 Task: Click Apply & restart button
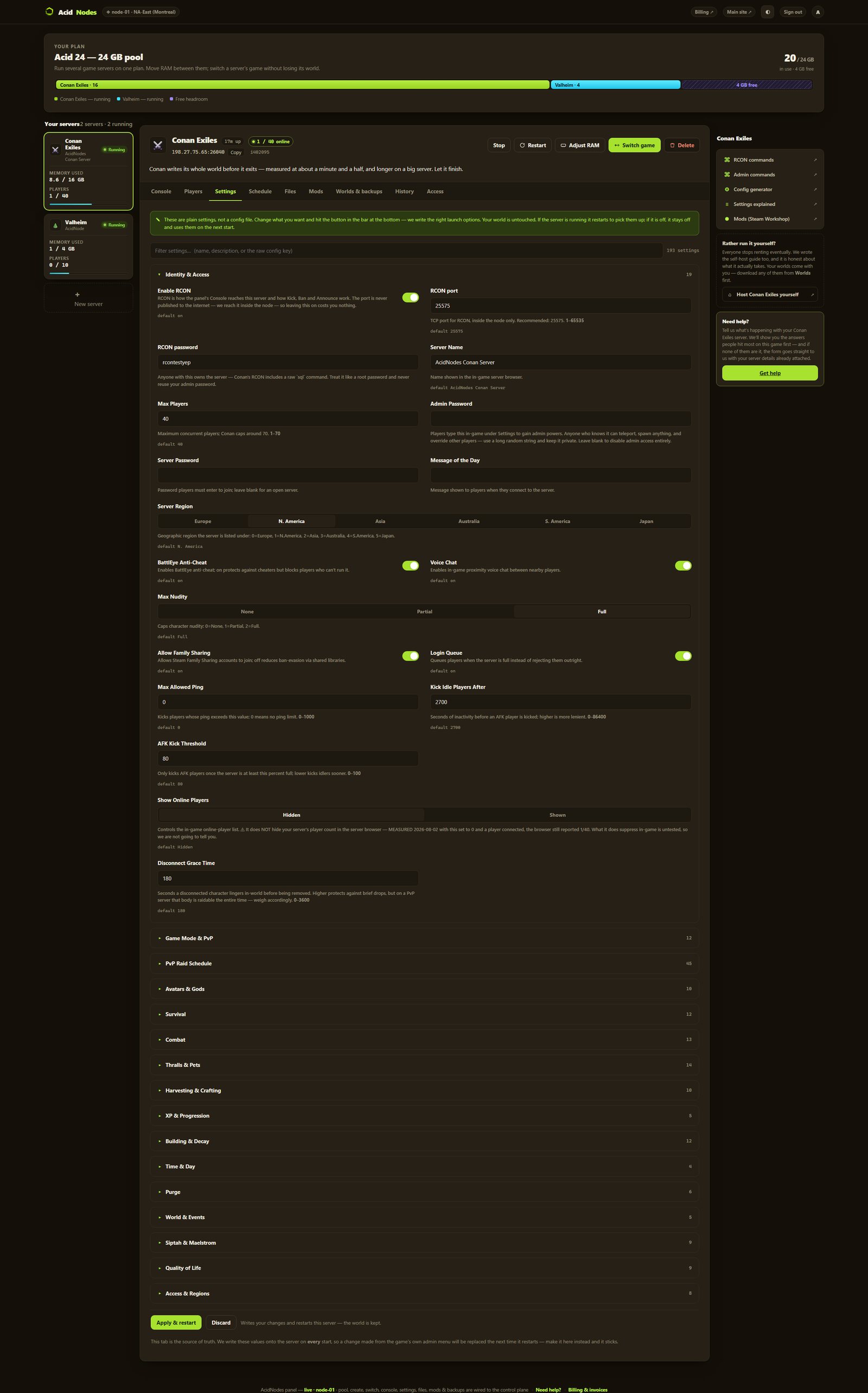click(x=176, y=1322)
